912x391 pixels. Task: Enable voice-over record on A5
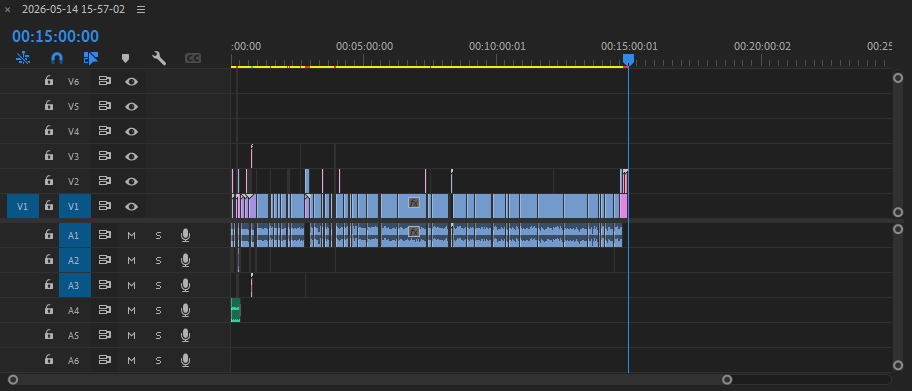186,335
